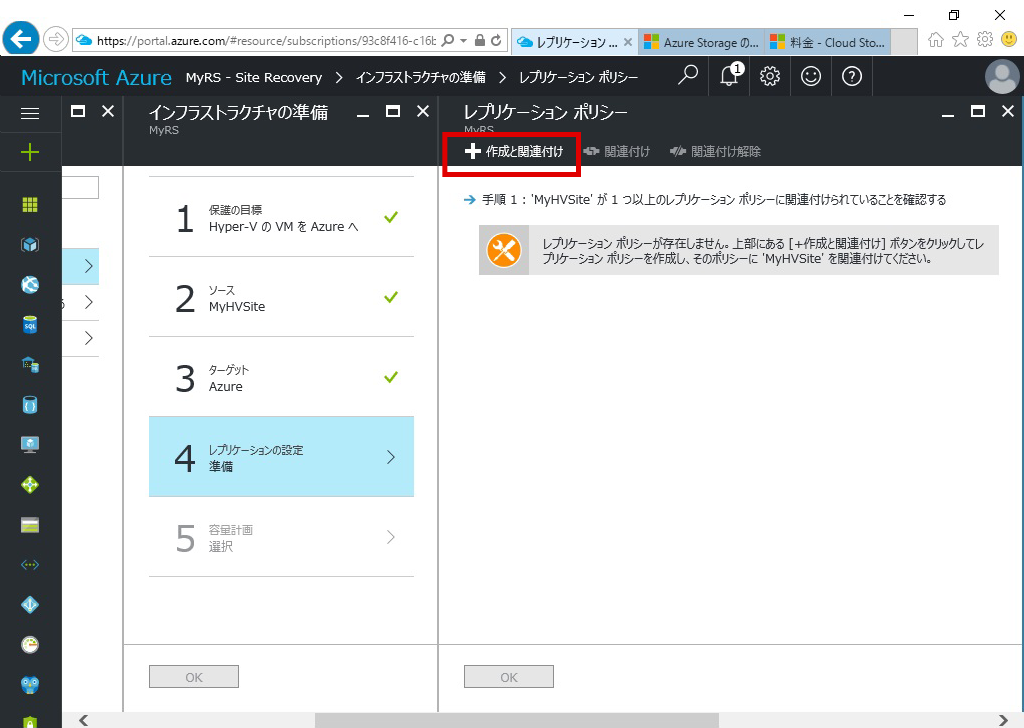Screen dimensions: 1024x728
Task: Click the address bar search magnifier icon
Action: (x=448, y=40)
